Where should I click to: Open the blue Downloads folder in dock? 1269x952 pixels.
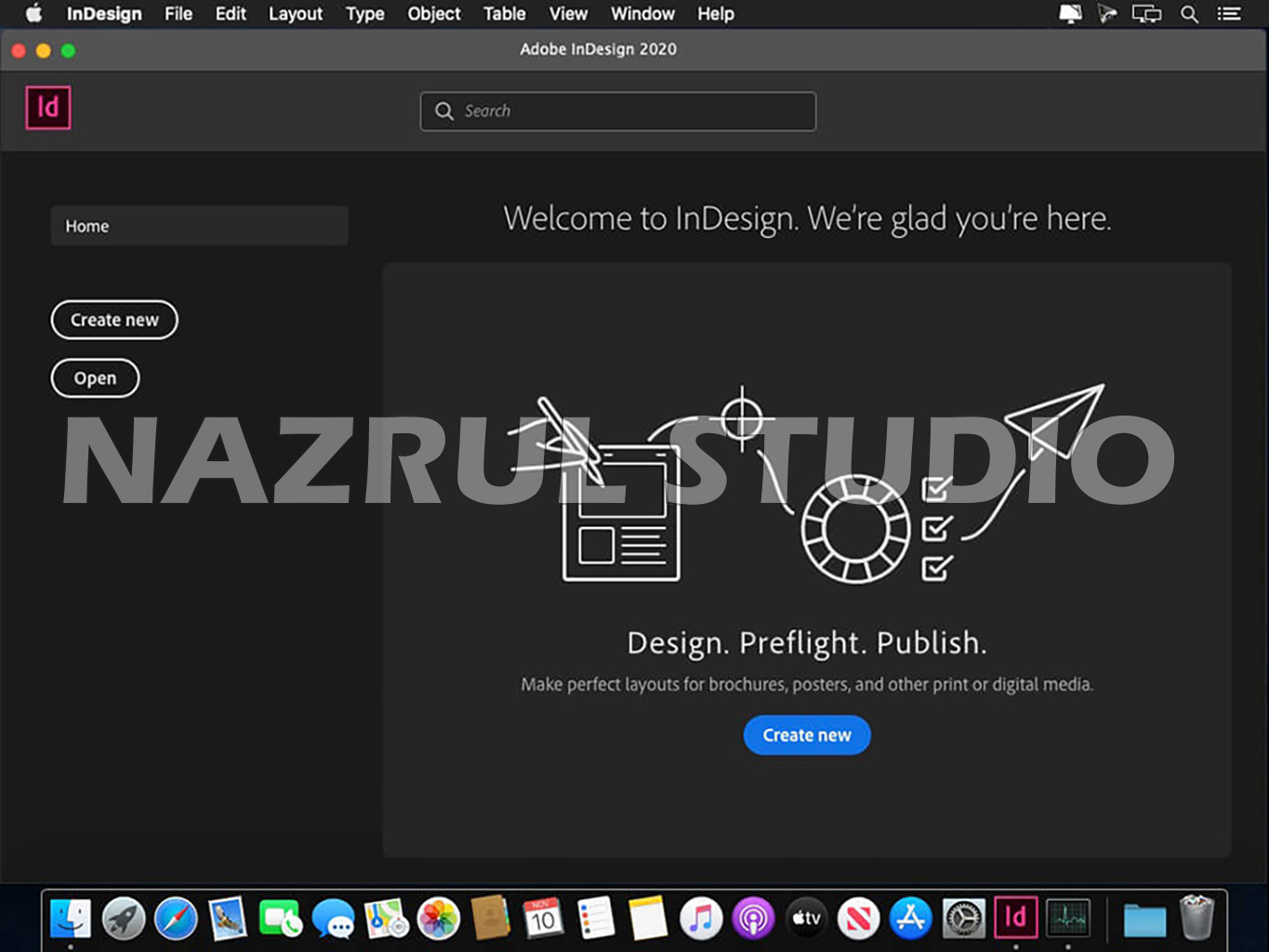pos(1144,919)
